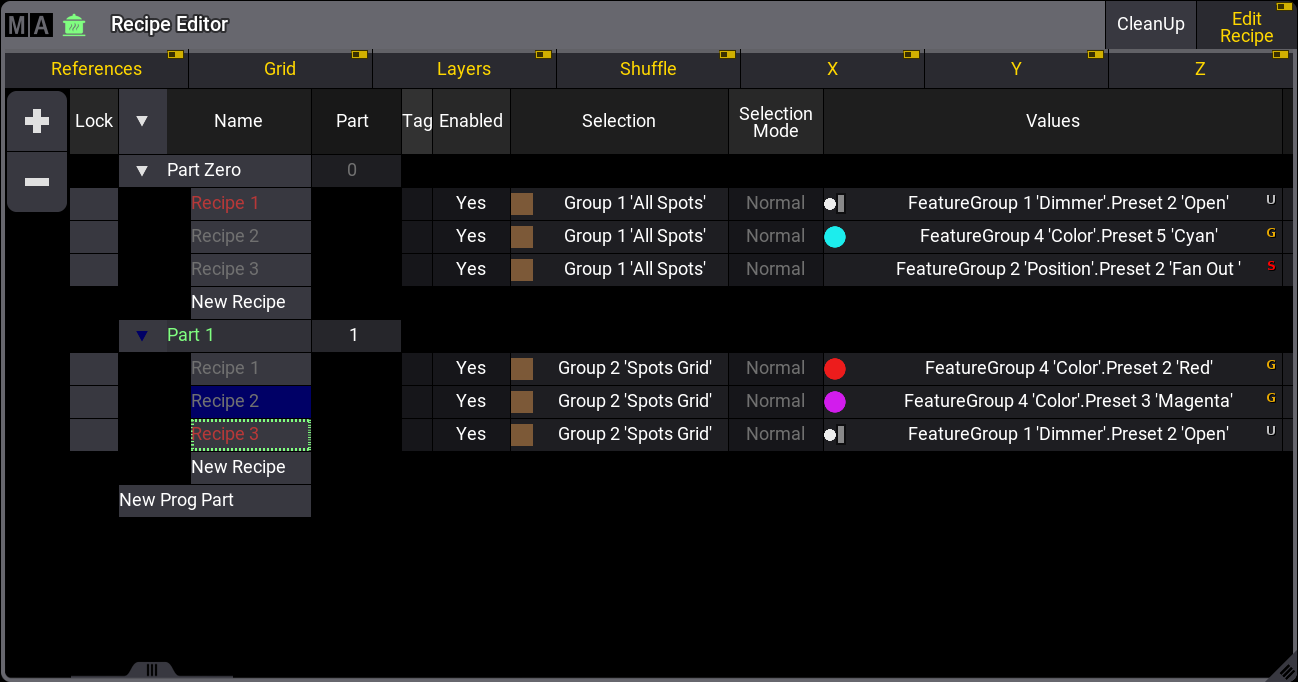
Task: Click the cyan color swatch in Values
Action: point(834,236)
